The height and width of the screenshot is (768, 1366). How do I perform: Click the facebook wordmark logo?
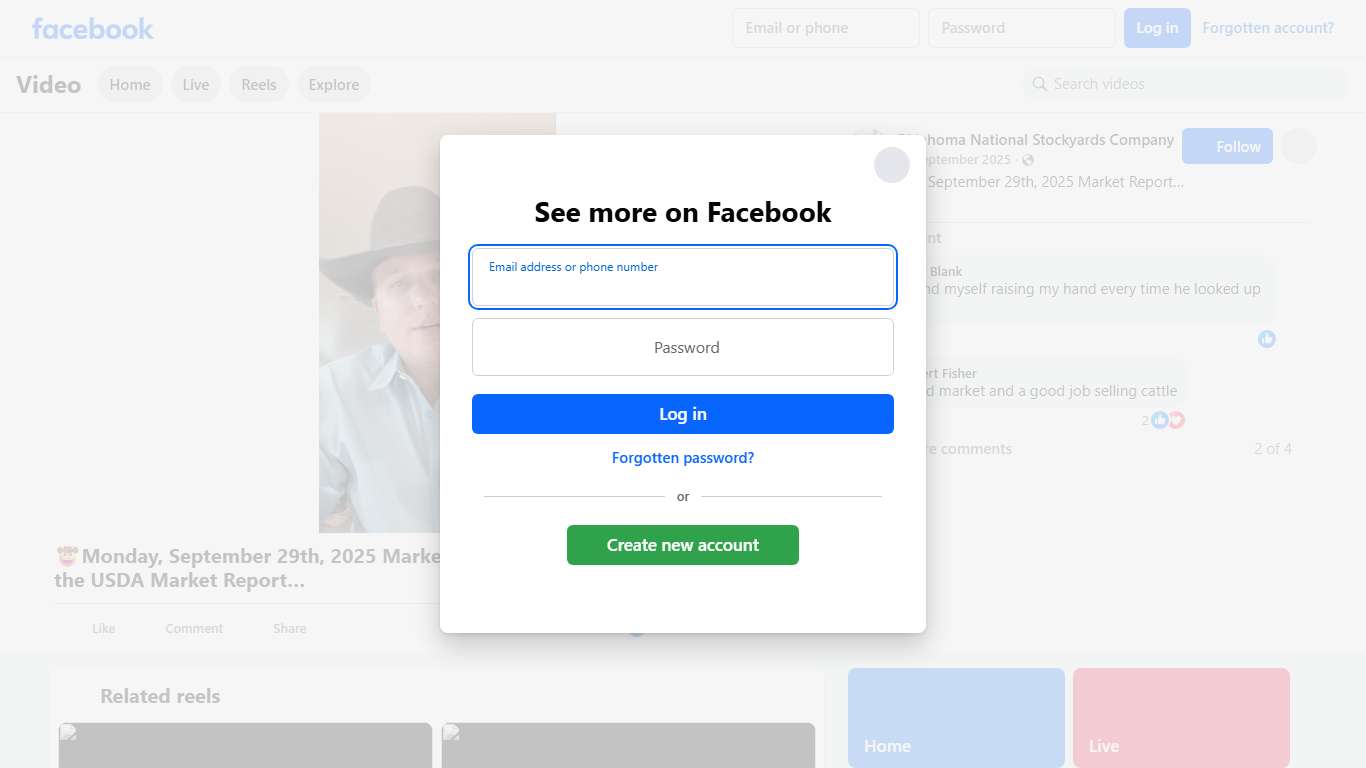(x=92, y=28)
